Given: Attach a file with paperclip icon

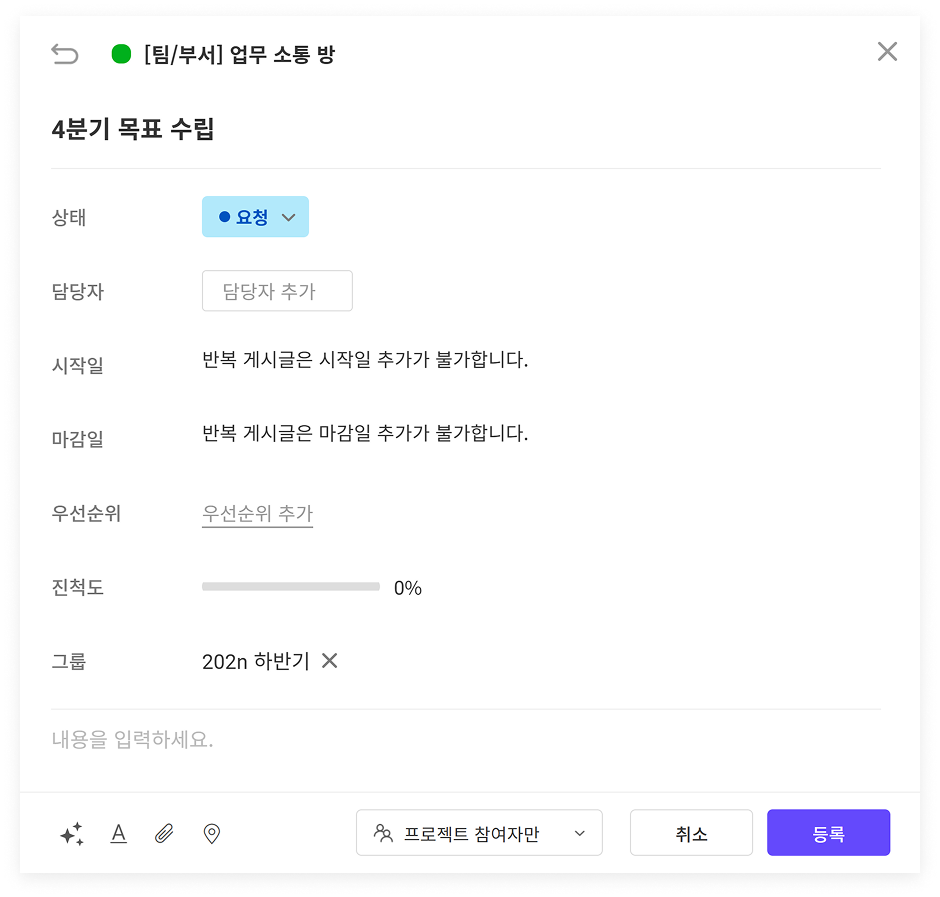Looking at the screenshot, I should point(164,834).
